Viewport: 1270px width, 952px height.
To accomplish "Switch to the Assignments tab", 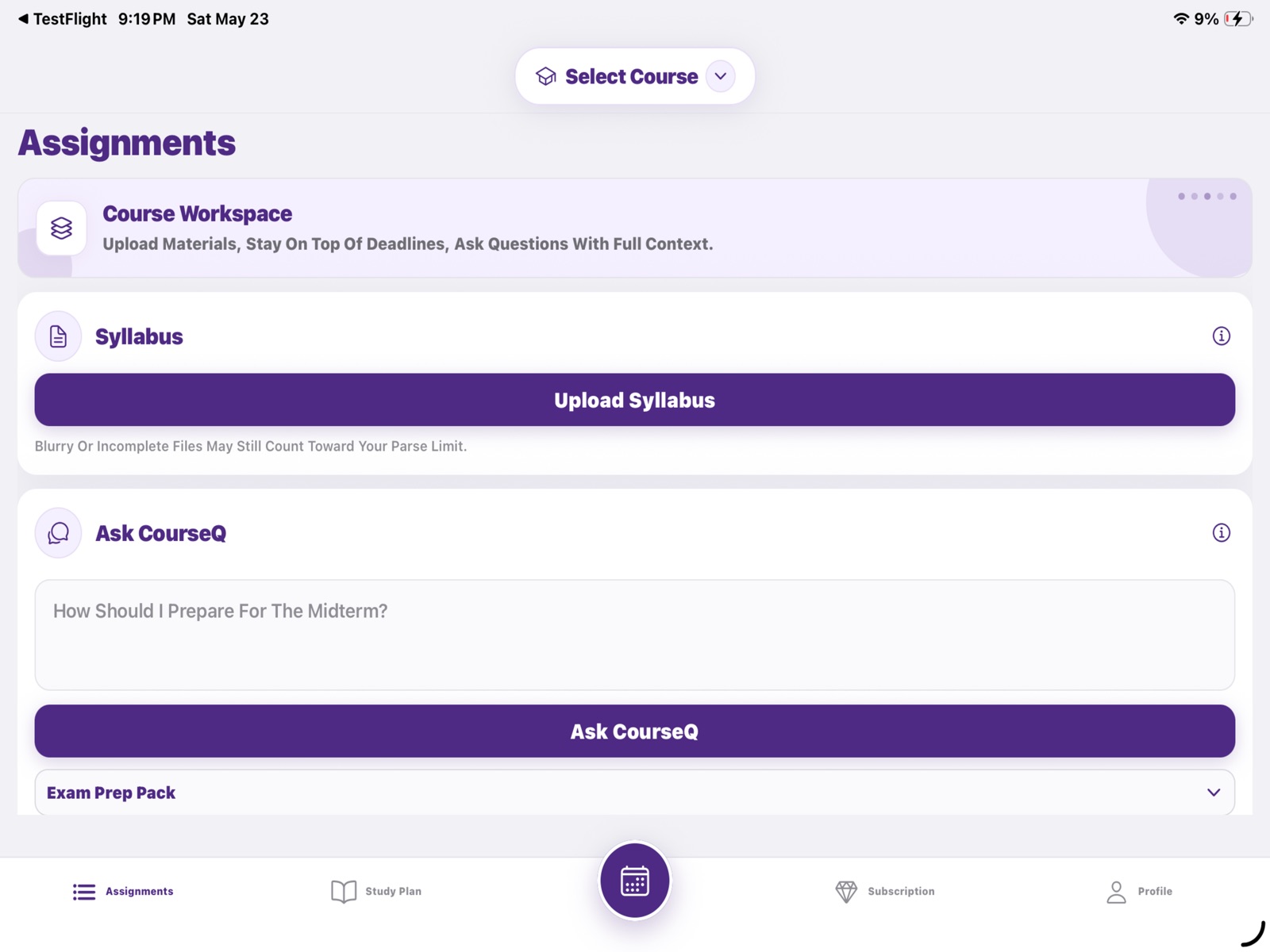I will pyautogui.click(x=123, y=892).
